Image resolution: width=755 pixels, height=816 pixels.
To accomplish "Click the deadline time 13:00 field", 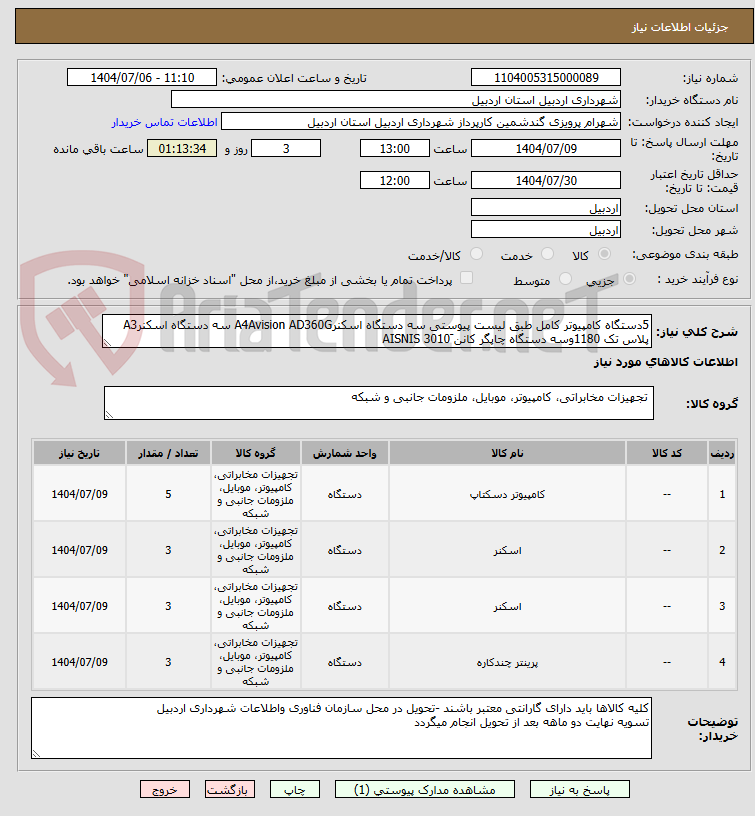I will (x=394, y=148).
